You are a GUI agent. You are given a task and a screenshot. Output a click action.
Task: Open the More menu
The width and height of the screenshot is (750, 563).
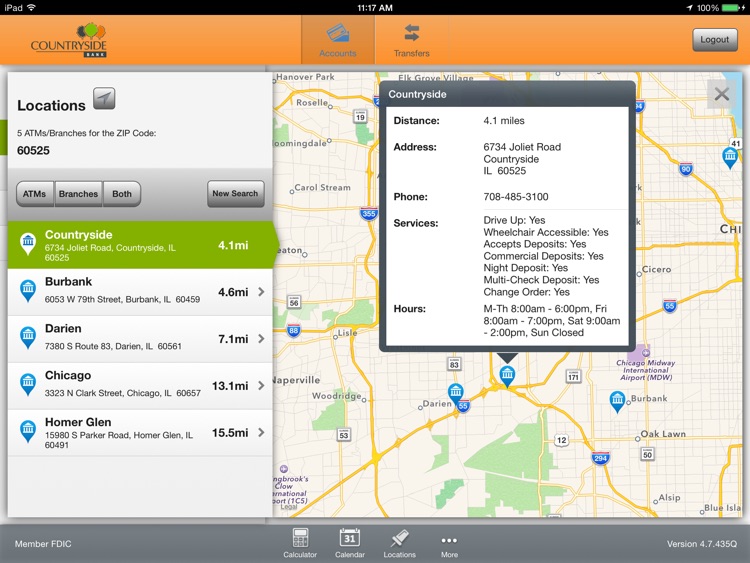[449, 545]
